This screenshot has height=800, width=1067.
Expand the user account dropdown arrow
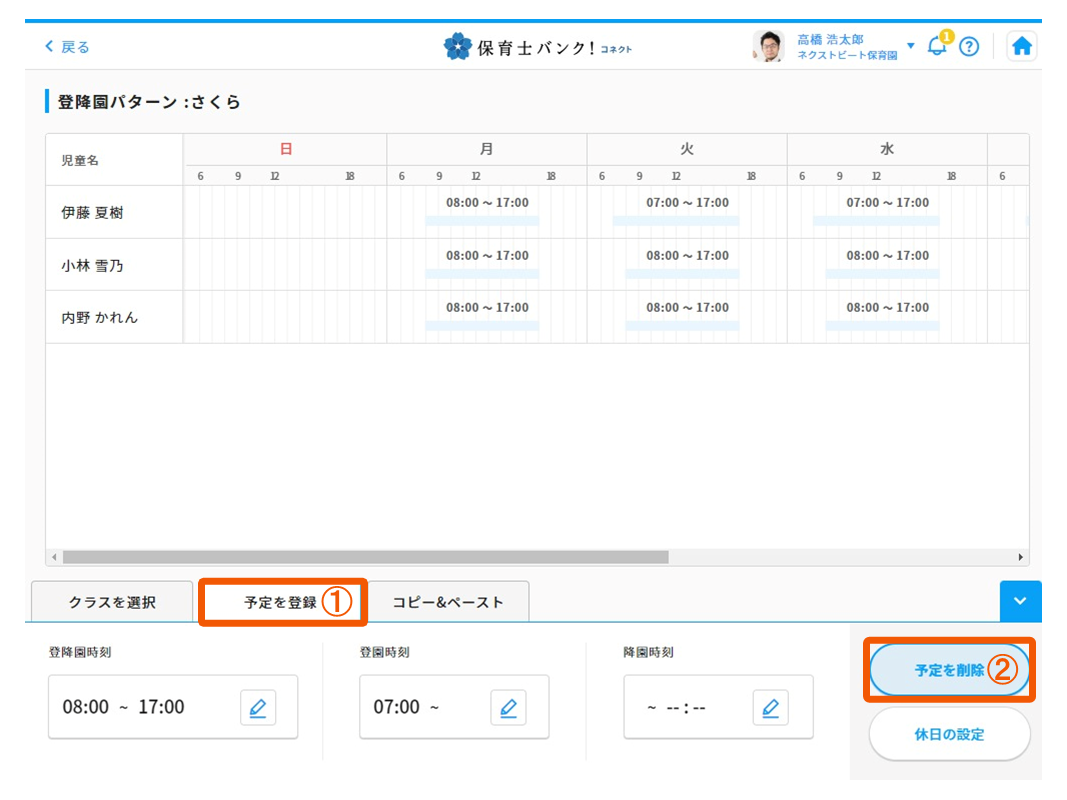tap(910, 45)
